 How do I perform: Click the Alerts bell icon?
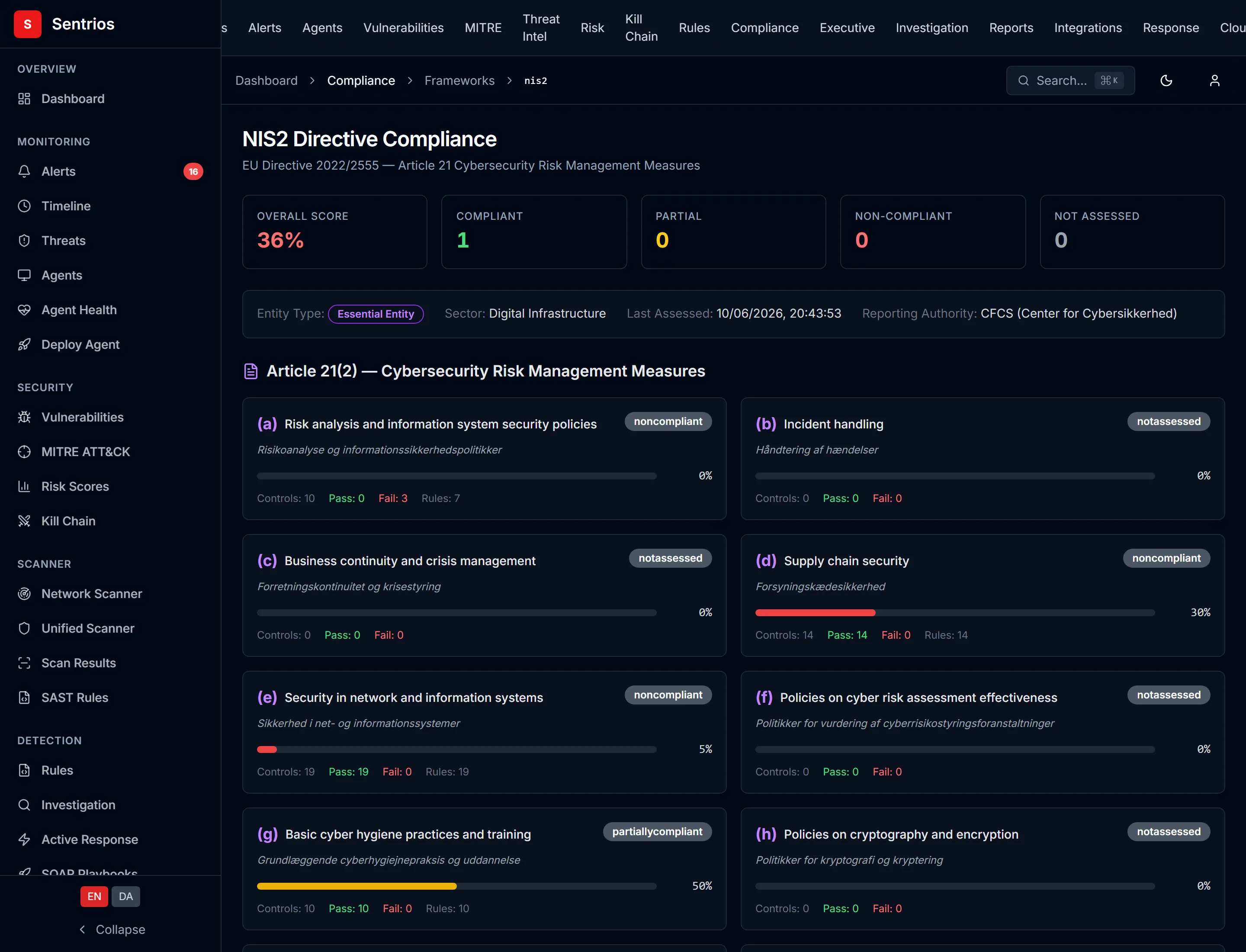coord(24,171)
